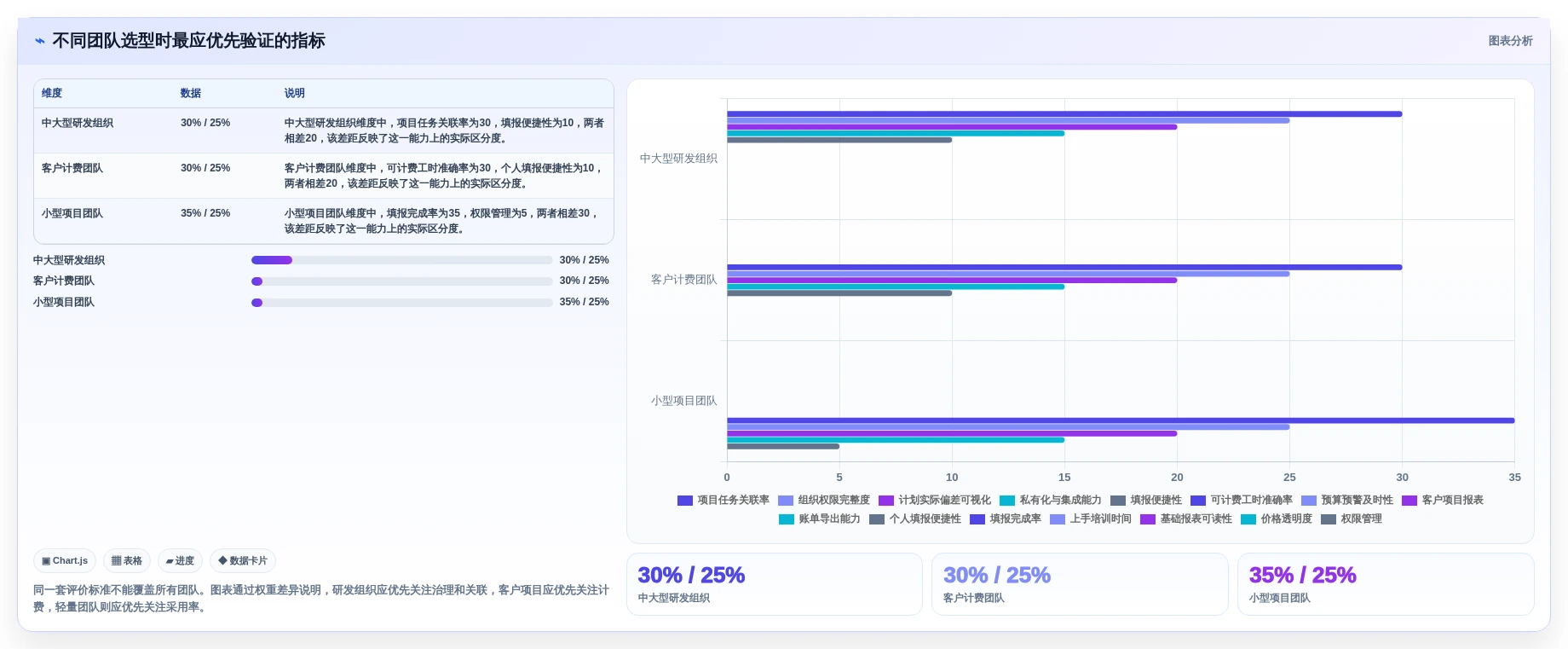Image resolution: width=1568 pixels, height=649 pixels.
Task: Open the 中大型研发组织 summary card
Action: tap(775, 584)
